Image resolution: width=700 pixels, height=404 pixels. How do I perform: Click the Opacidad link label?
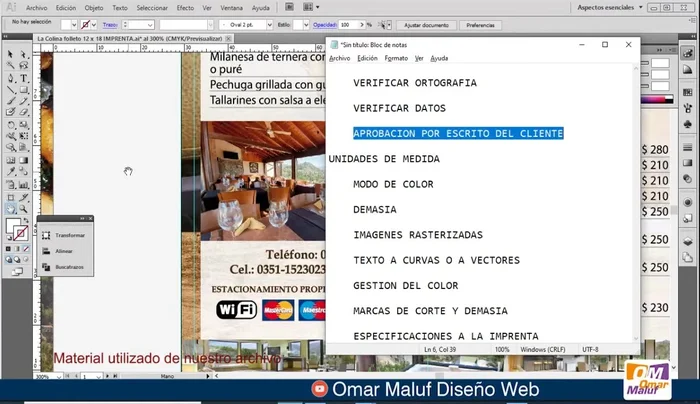(x=324, y=22)
